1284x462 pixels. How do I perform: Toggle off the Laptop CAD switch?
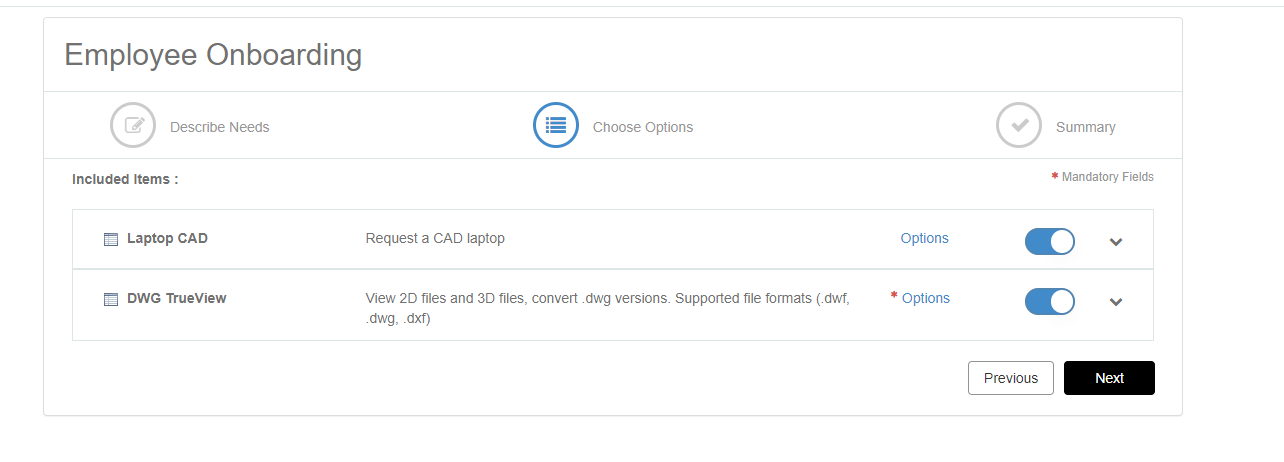(x=1049, y=241)
